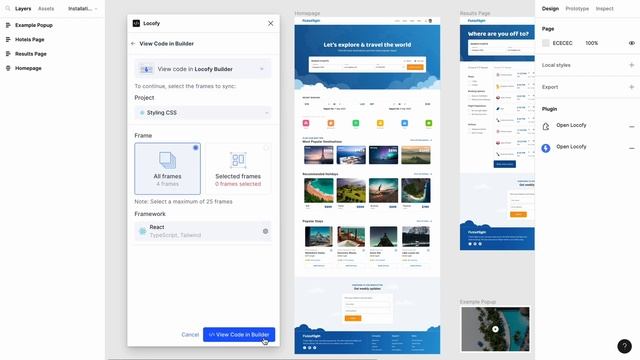Select the Results Page frame label on canvas
This screenshot has width=640, height=360.
(475, 13)
